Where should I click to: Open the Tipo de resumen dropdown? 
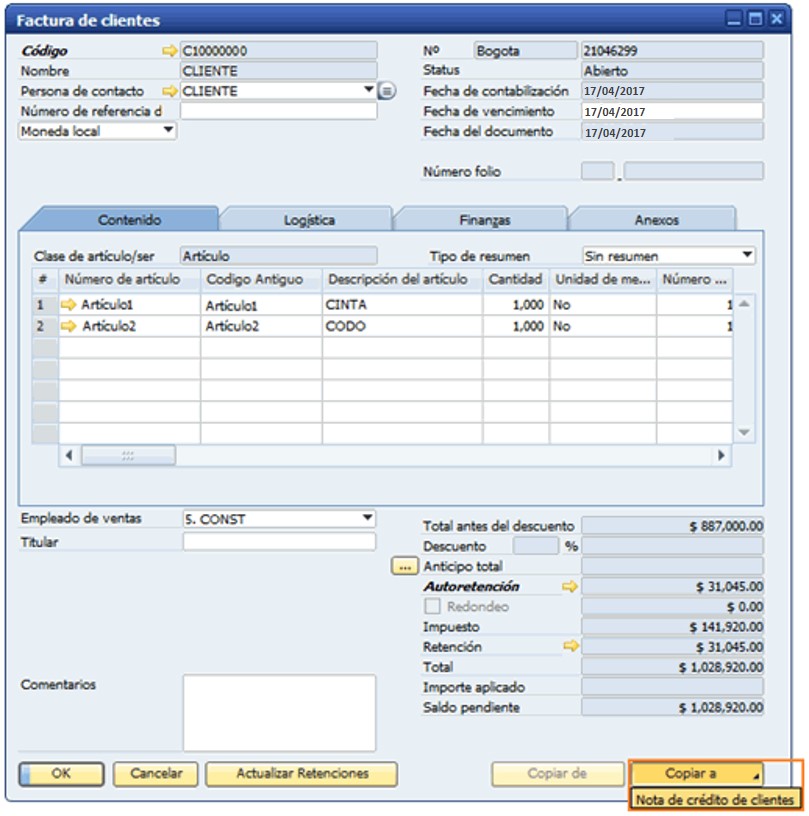coord(747,255)
